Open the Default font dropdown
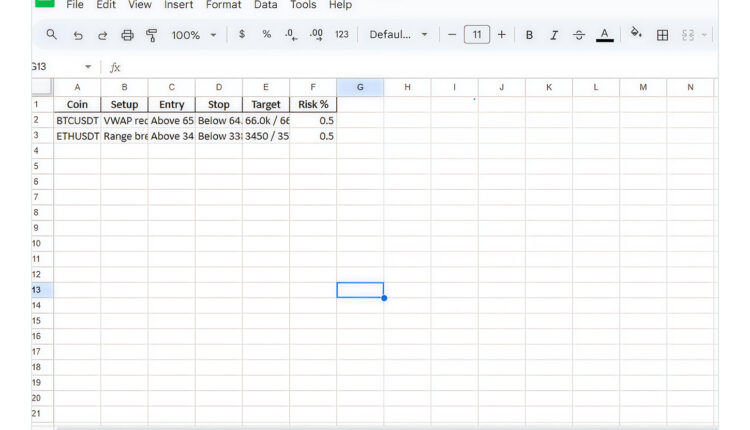 398,35
